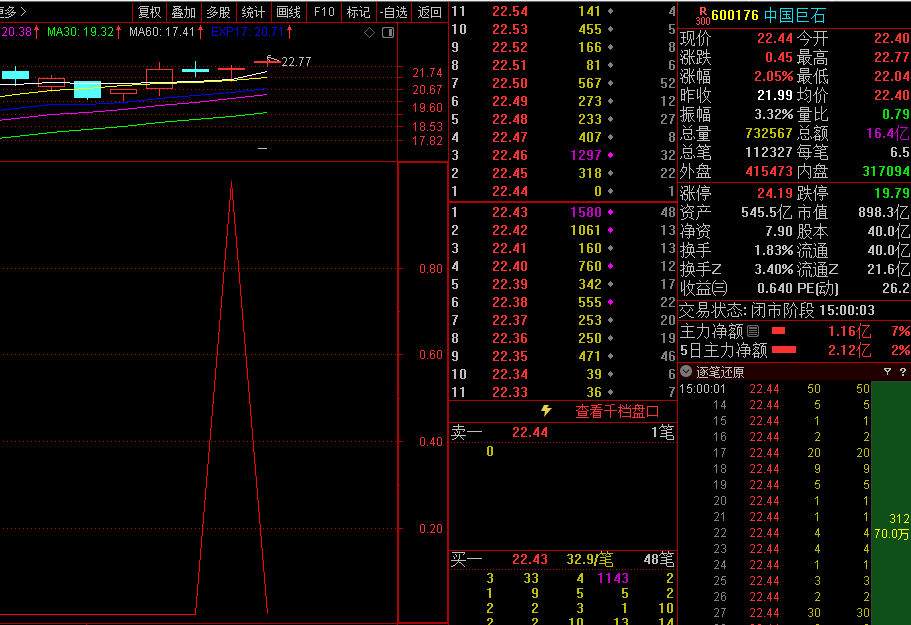This screenshot has height=625, width=911.
Task: Toggle -自选 to remove from watchlist
Action: (394, 12)
